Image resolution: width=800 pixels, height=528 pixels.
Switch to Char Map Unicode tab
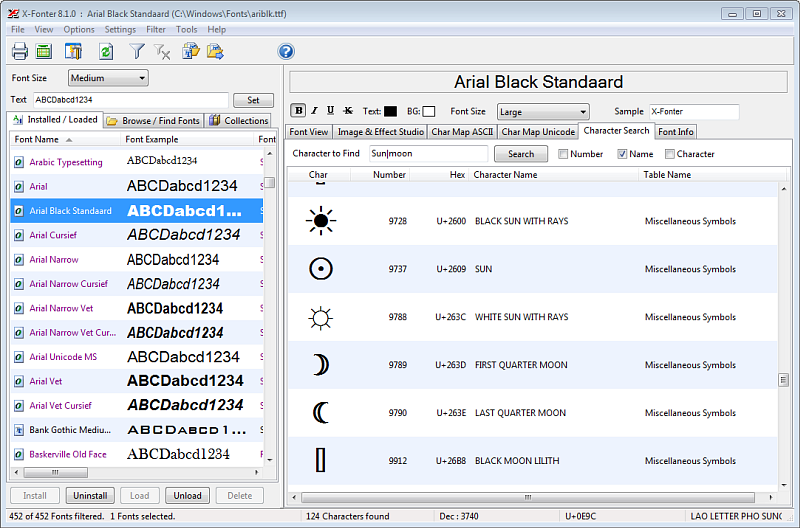538,132
